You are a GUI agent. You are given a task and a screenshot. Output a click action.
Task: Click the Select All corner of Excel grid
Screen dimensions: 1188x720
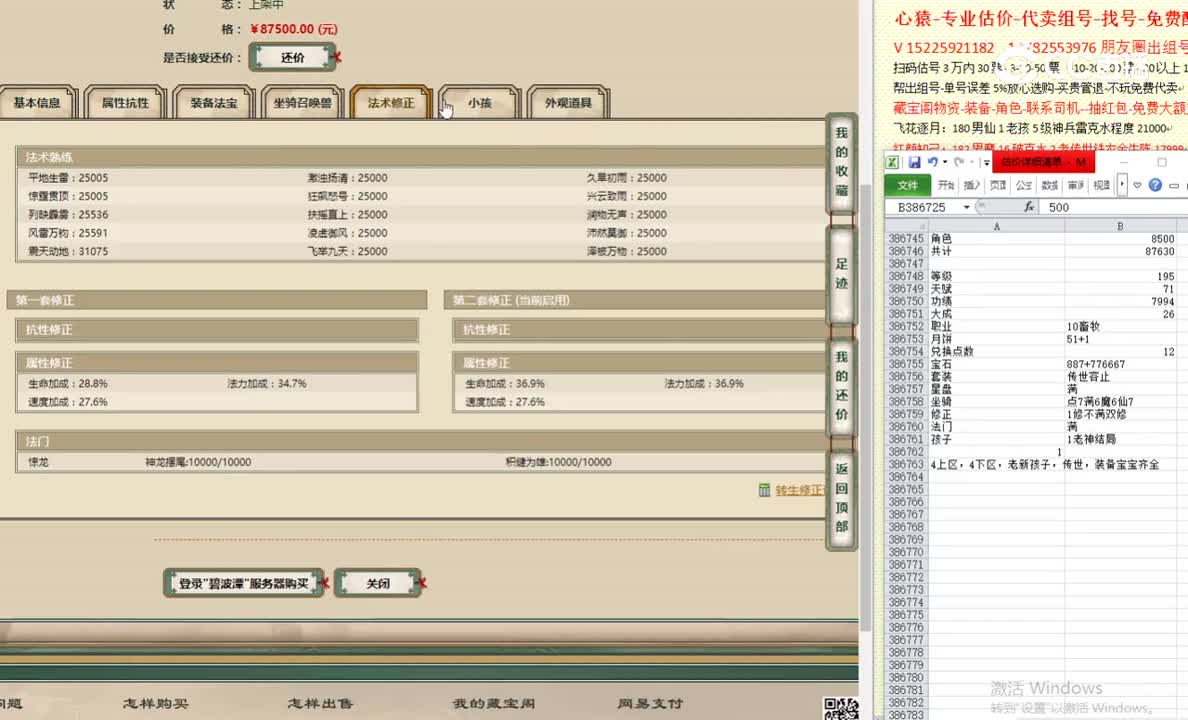pos(906,226)
